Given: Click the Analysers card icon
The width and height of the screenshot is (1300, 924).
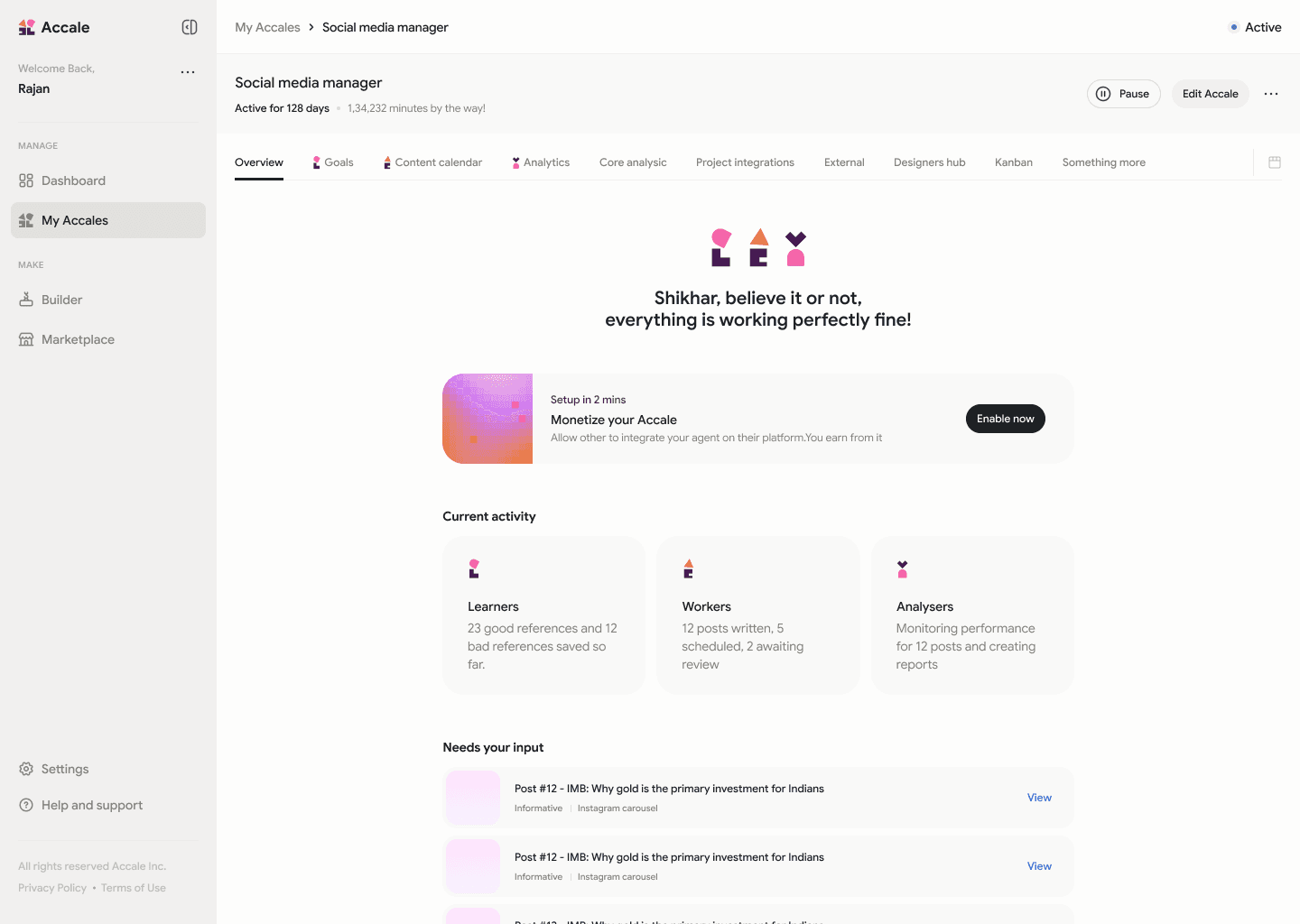Looking at the screenshot, I should pyautogui.click(x=902, y=568).
